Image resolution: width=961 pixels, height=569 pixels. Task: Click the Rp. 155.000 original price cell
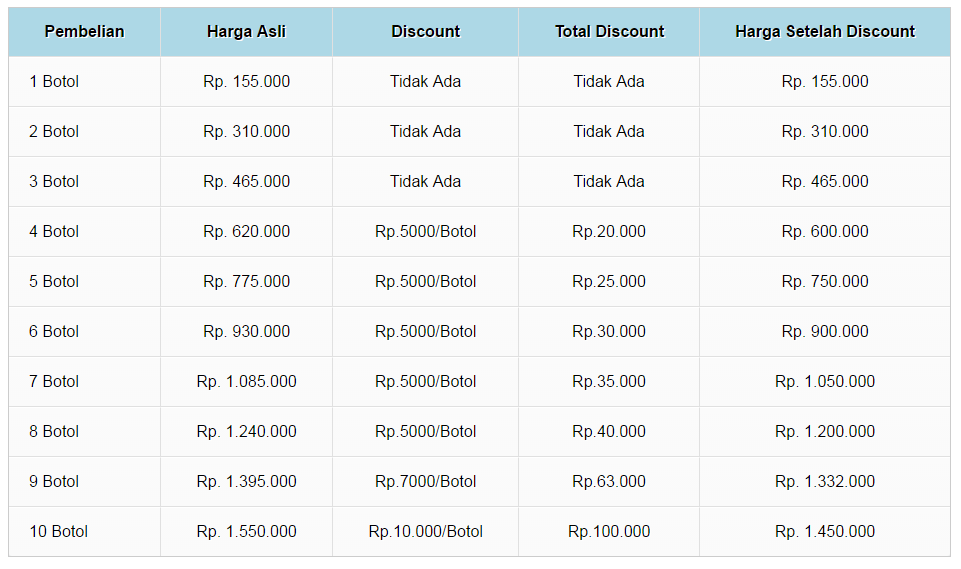pos(246,81)
